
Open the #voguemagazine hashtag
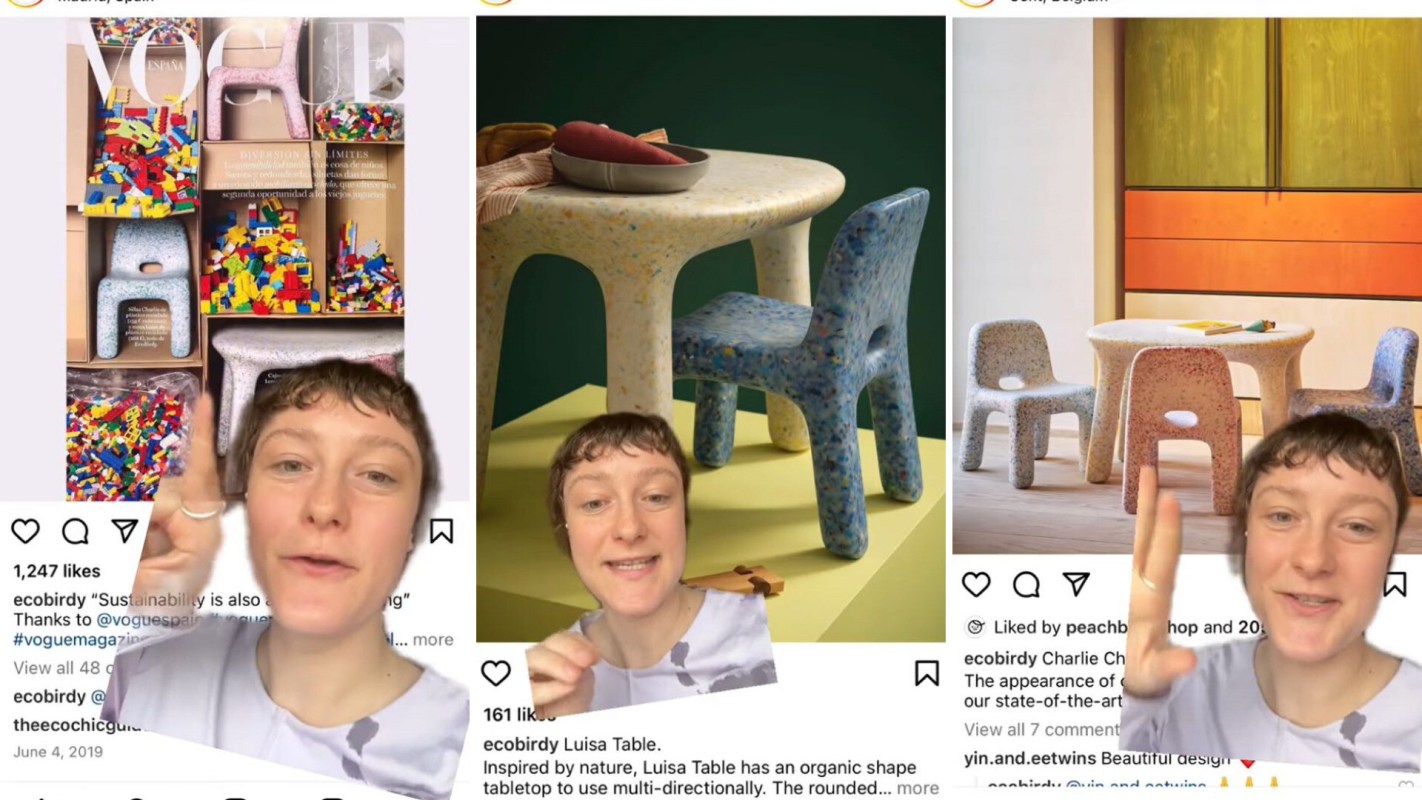(x=70, y=640)
